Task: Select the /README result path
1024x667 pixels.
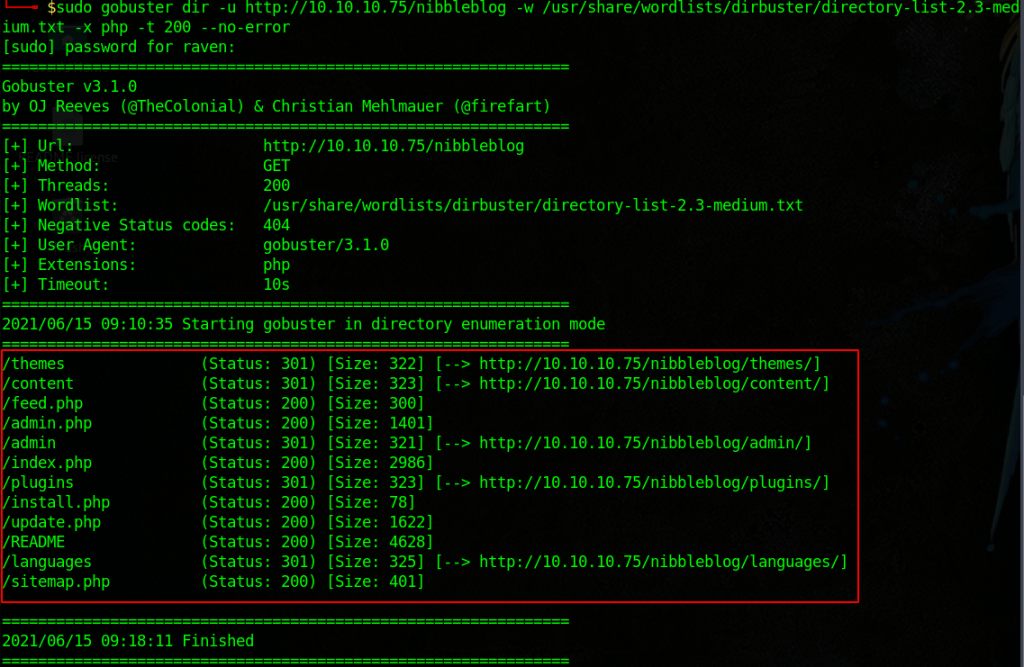Action: pyautogui.click(x=34, y=542)
